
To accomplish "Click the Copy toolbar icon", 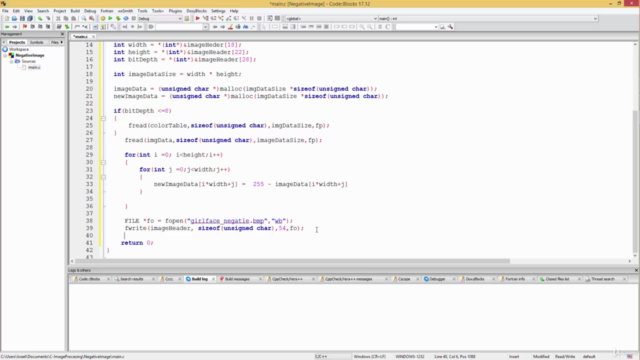I will [66, 18].
